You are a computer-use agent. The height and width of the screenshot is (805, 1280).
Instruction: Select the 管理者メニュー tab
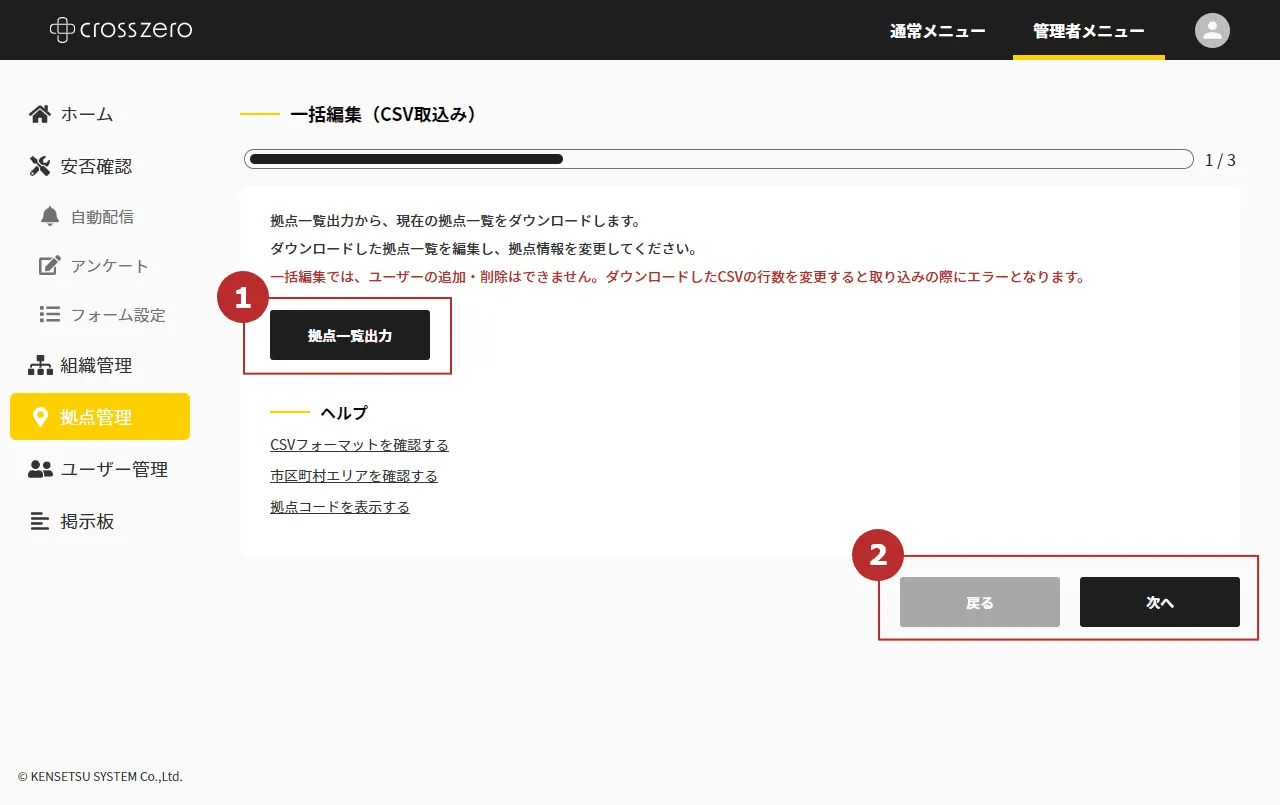[x=1088, y=31]
